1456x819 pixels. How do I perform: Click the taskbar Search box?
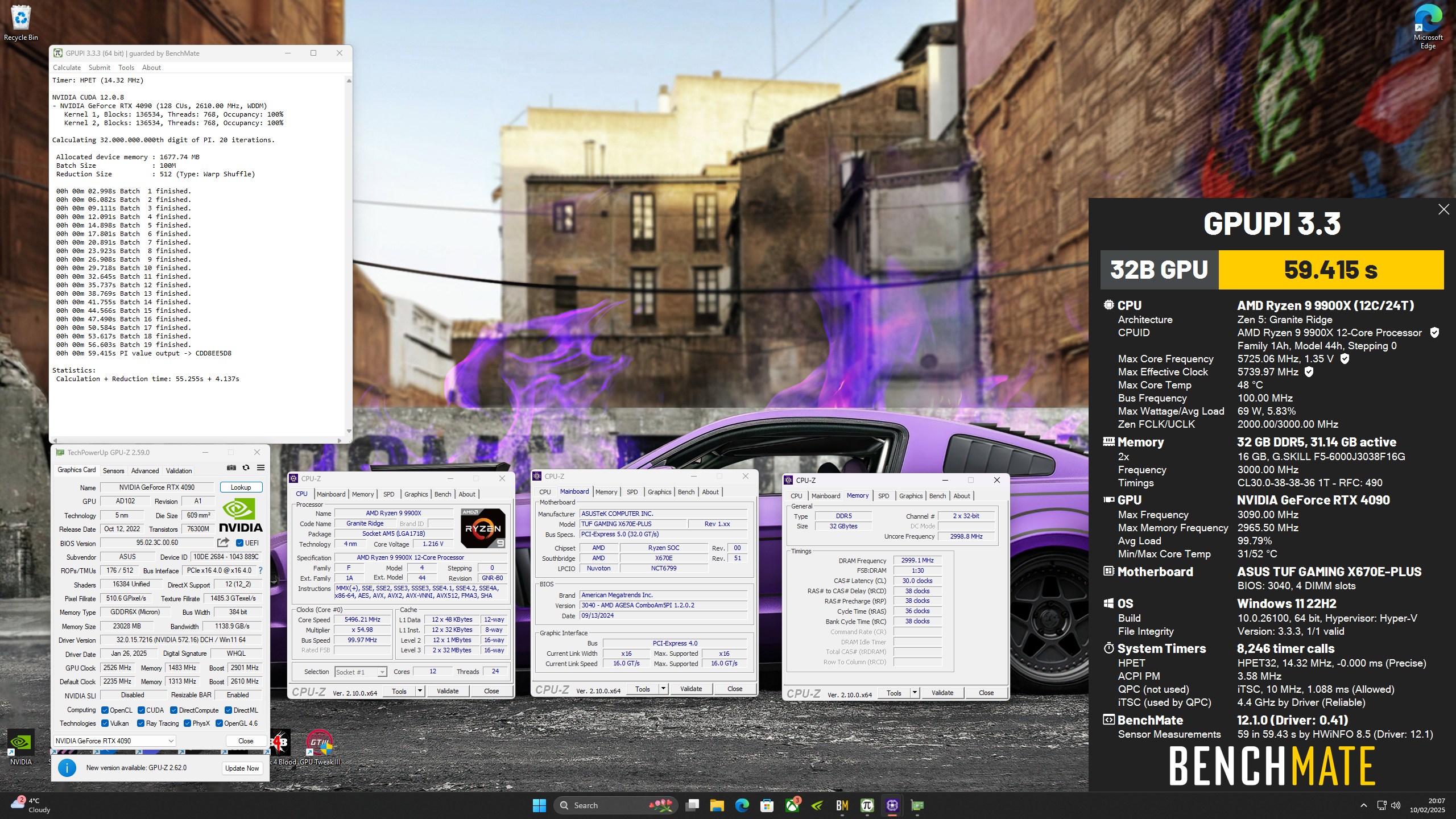(x=615, y=805)
